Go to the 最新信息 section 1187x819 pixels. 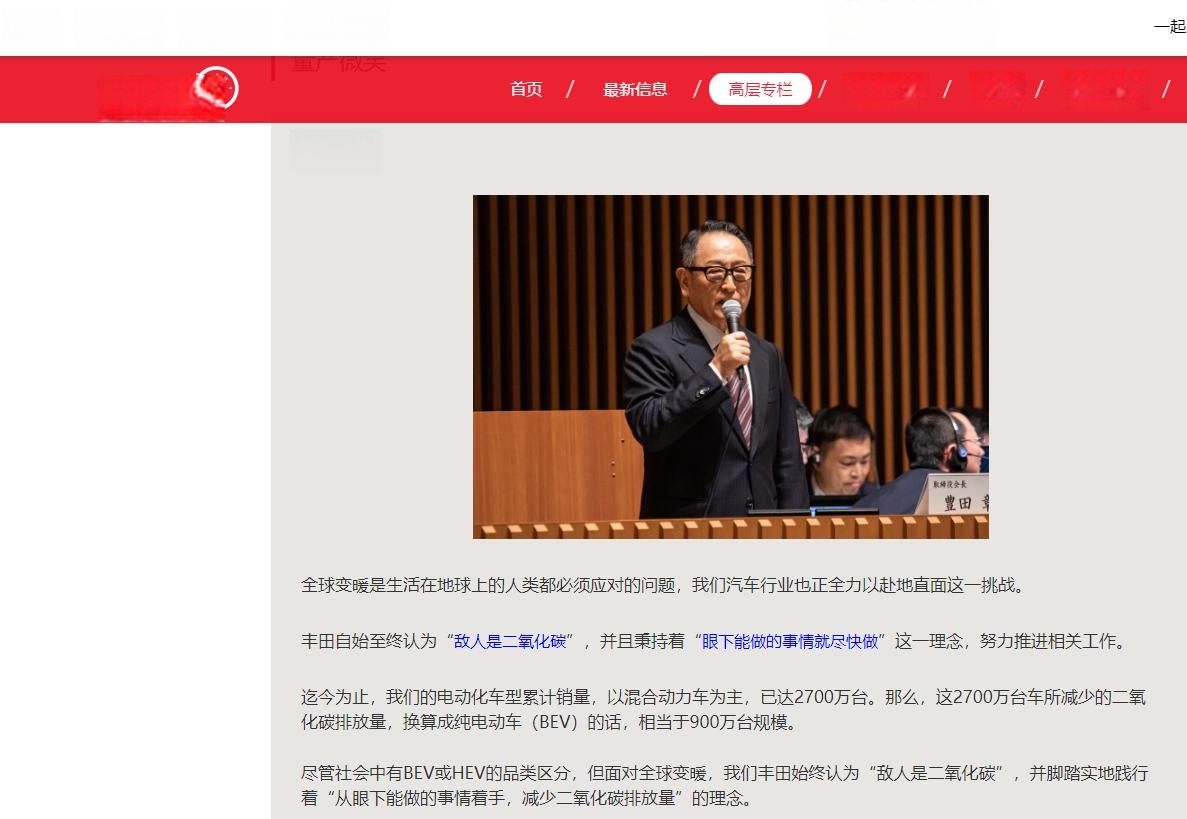[x=634, y=89]
